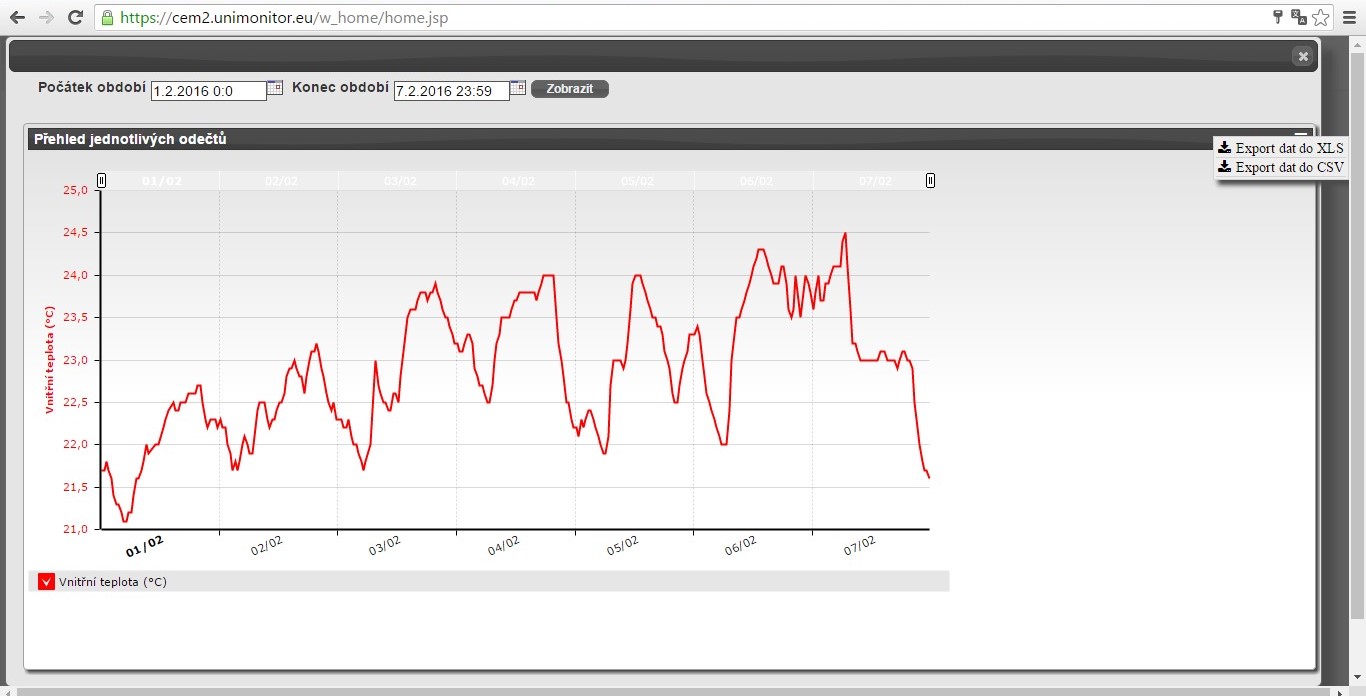Click the Zobrazit button
Image resolution: width=1366 pixels, height=696 pixels.
[x=570, y=89]
